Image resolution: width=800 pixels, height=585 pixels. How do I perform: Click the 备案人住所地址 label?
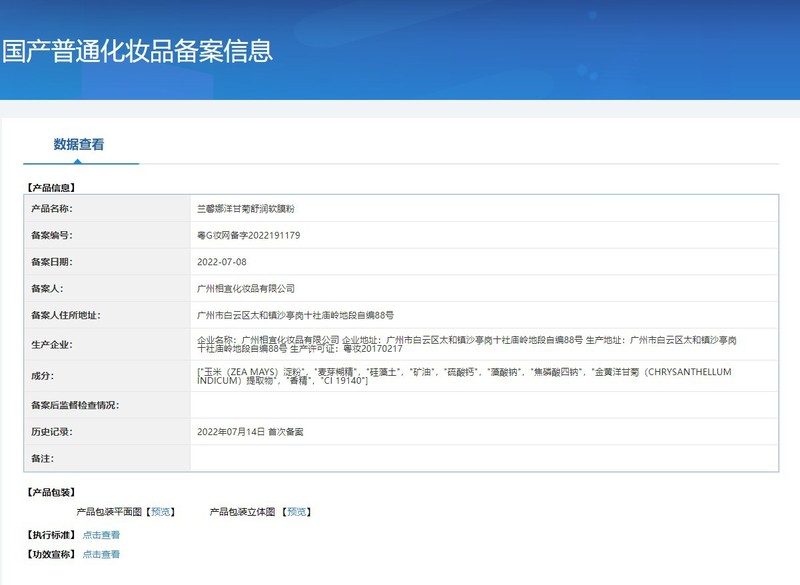66,315
